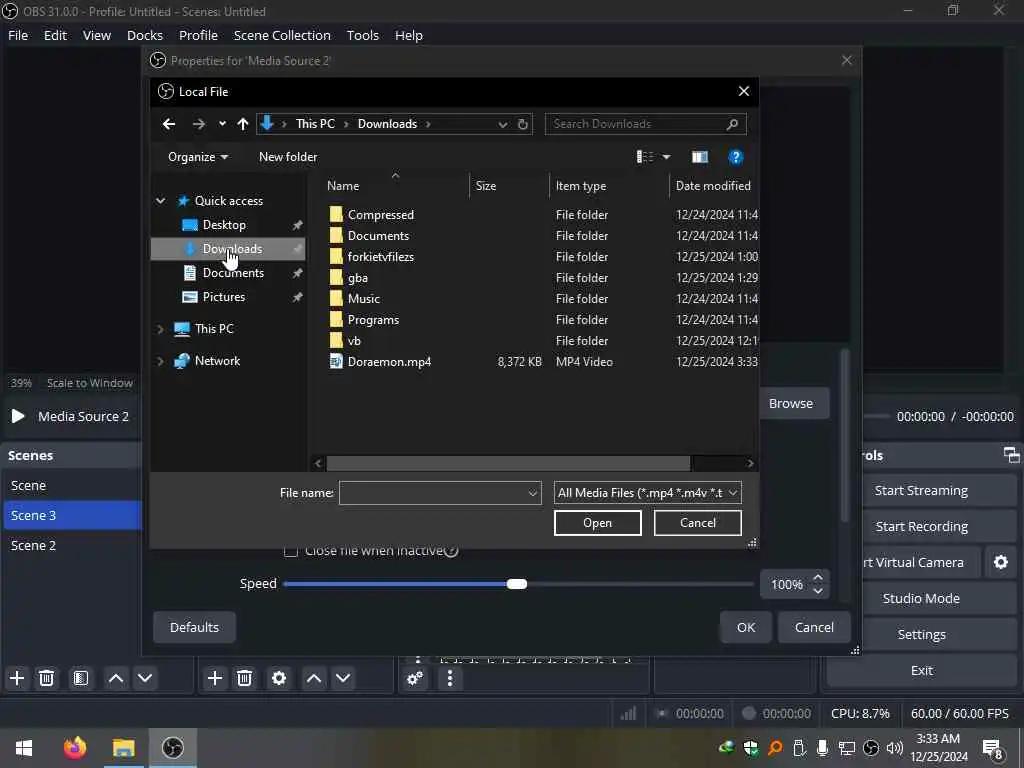Remove the selected source
The height and width of the screenshot is (768, 1024).
click(x=244, y=678)
